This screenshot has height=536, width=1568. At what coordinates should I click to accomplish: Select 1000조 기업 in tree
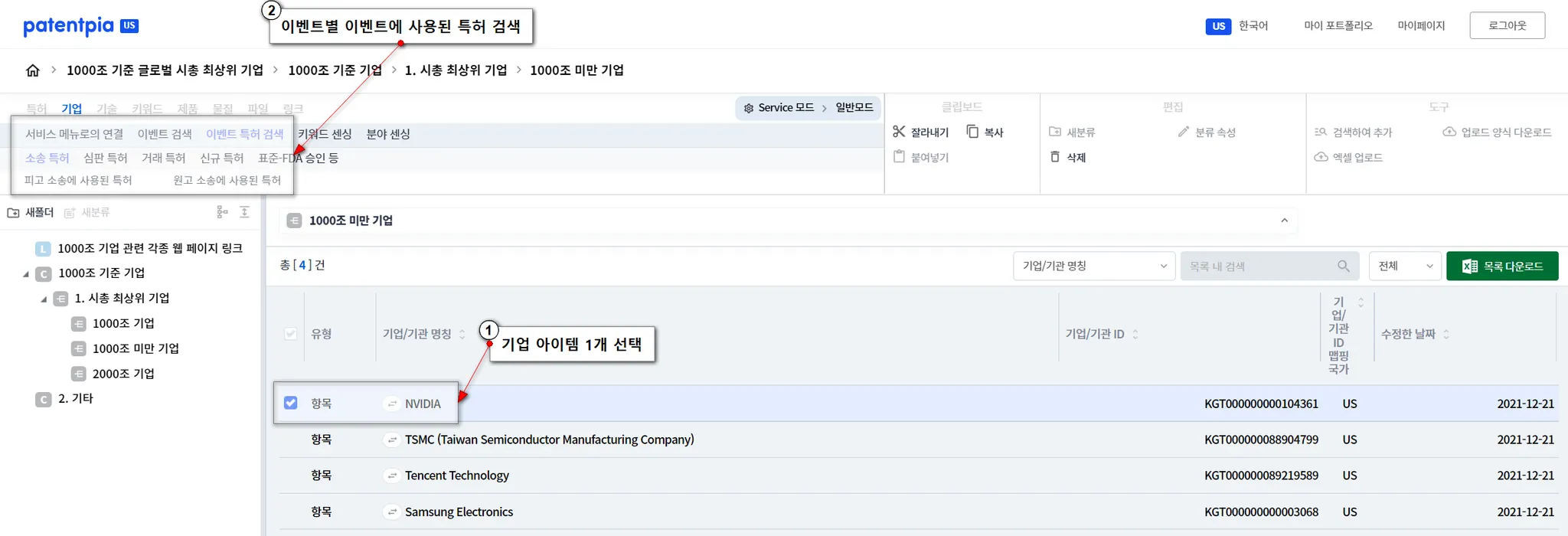(123, 323)
